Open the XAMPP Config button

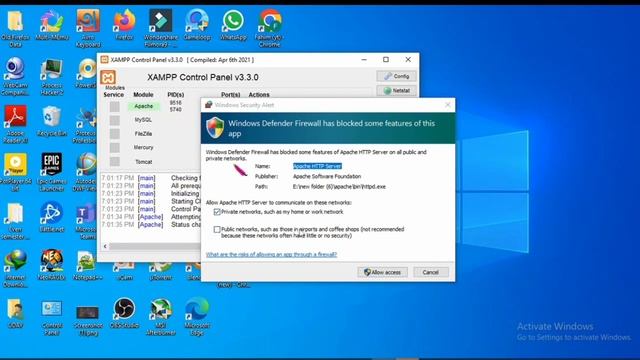(396, 76)
